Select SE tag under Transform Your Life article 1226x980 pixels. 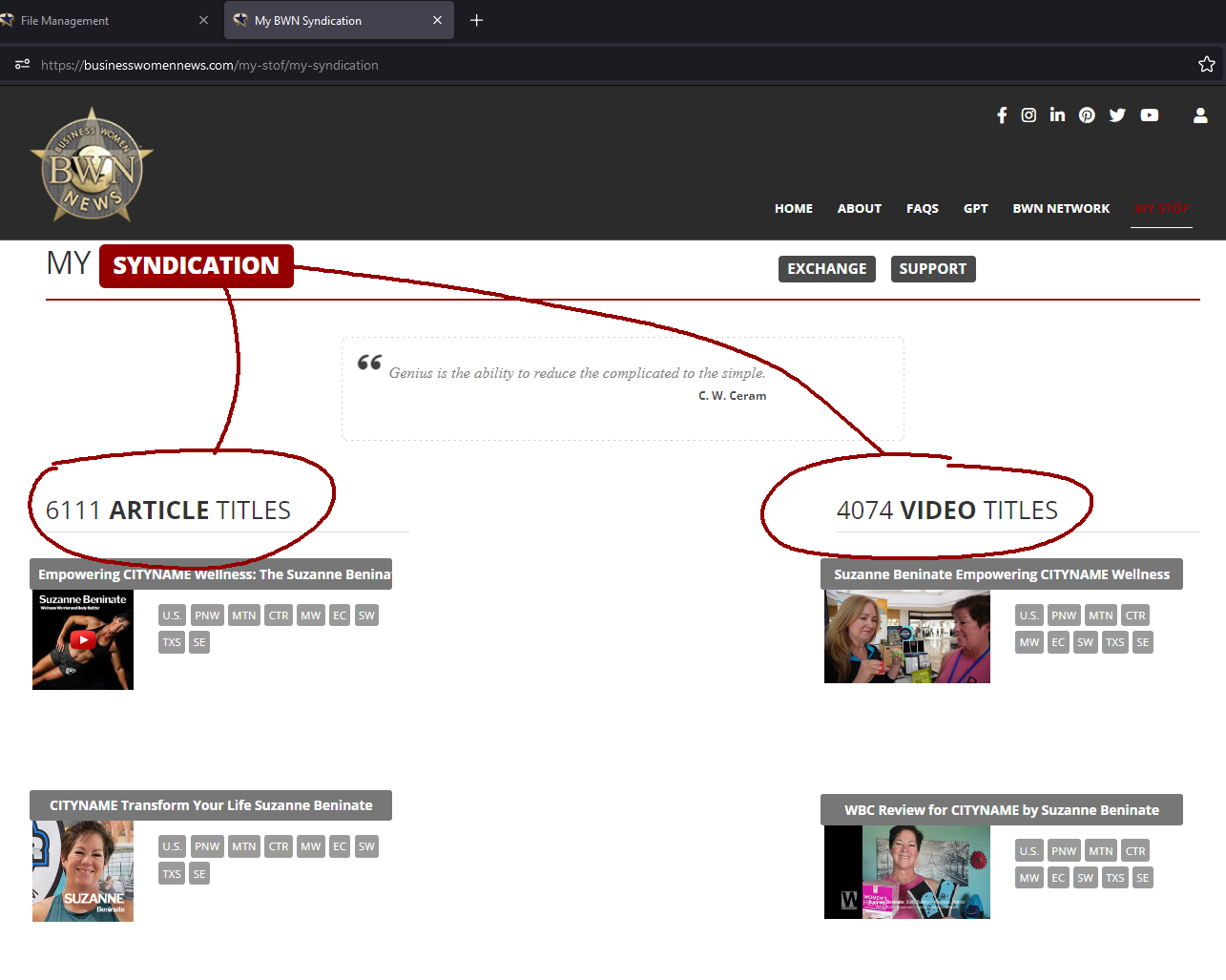199,874
